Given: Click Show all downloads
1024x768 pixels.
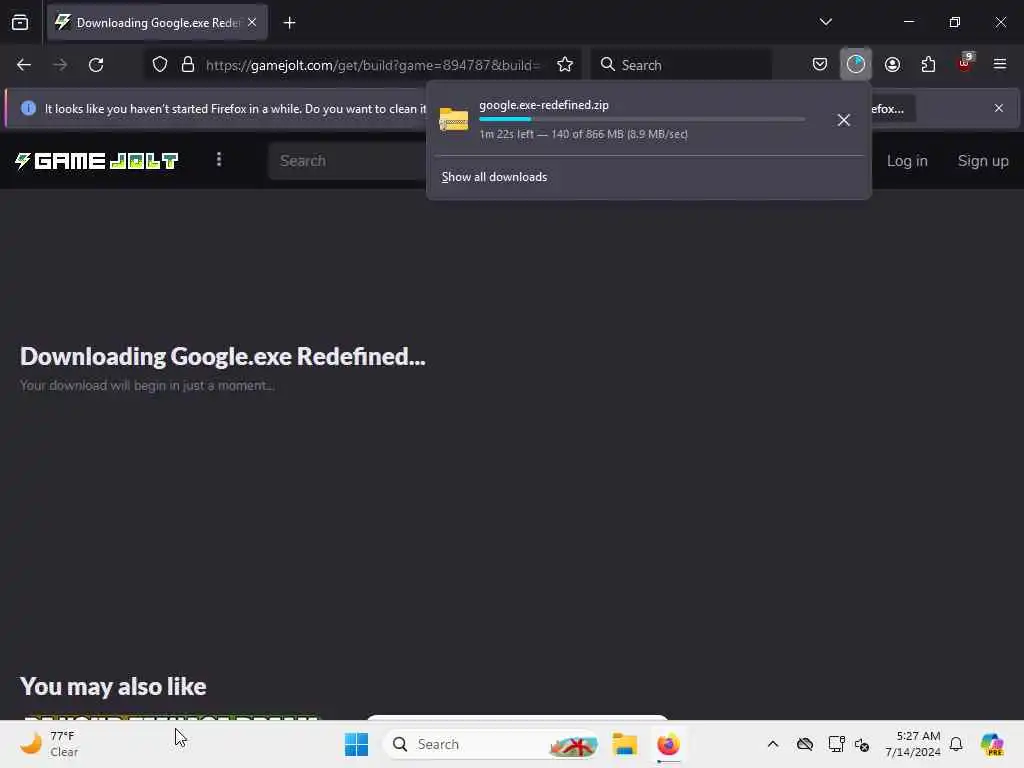Looking at the screenshot, I should coord(494,177).
